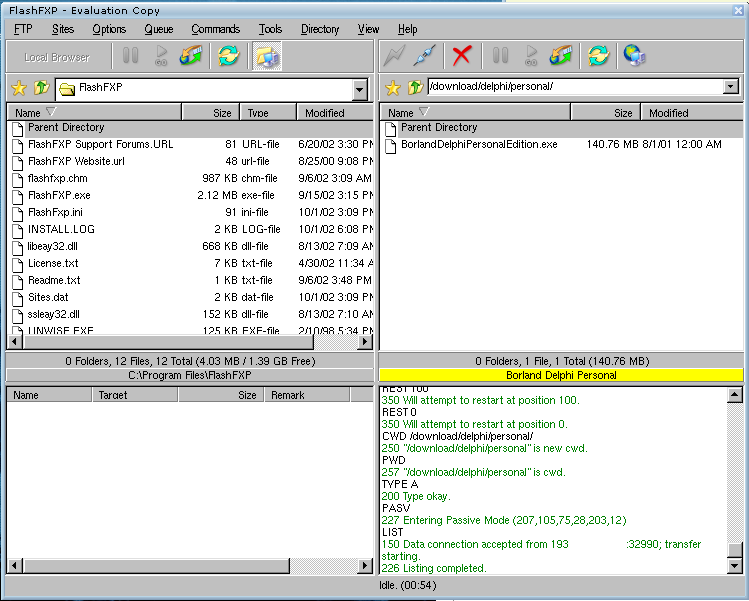The width and height of the screenshot is (749, 601).
Task: Expand the /download/delphi/personal/ path dropdown
Action: [x=731, y=87]
